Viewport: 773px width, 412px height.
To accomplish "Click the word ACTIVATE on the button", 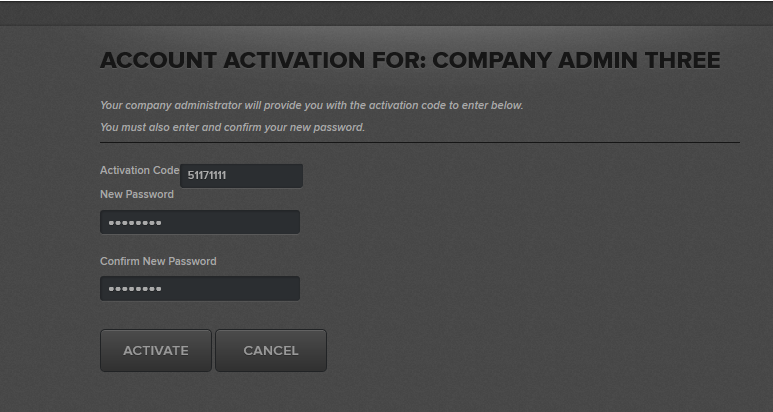I will [155, 350].
